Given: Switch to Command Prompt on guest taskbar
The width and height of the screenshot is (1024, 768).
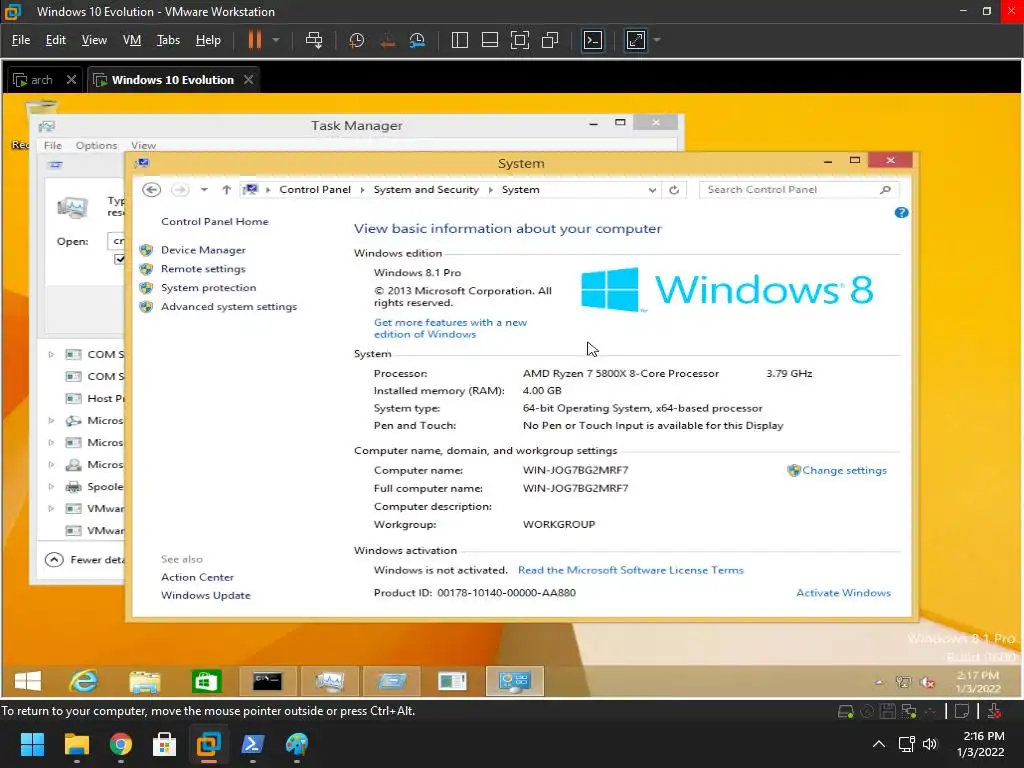Looking at the screenshot, I should click(268, 681).
